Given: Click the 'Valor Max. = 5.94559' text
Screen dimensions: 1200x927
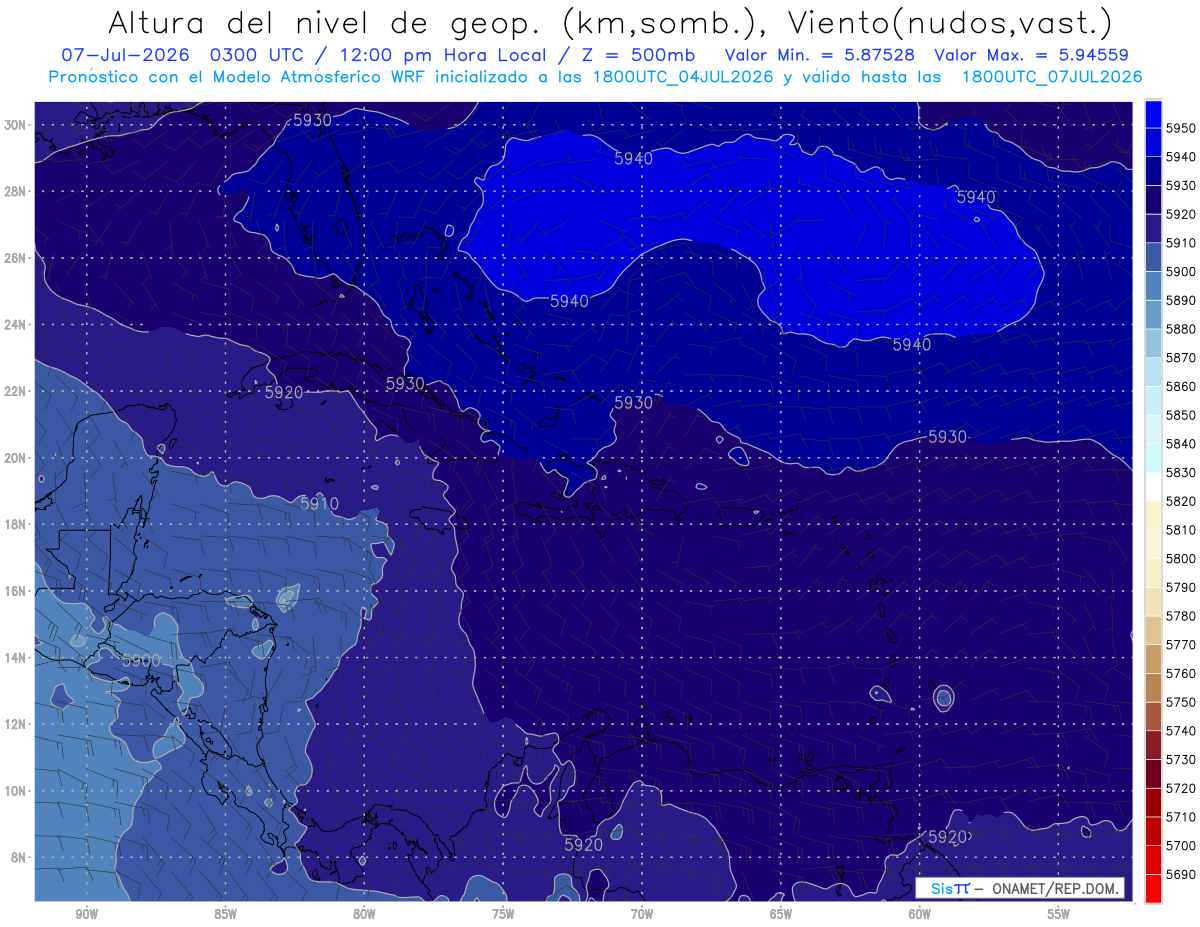Looking at the screenshot, I should coord(1033,55).
